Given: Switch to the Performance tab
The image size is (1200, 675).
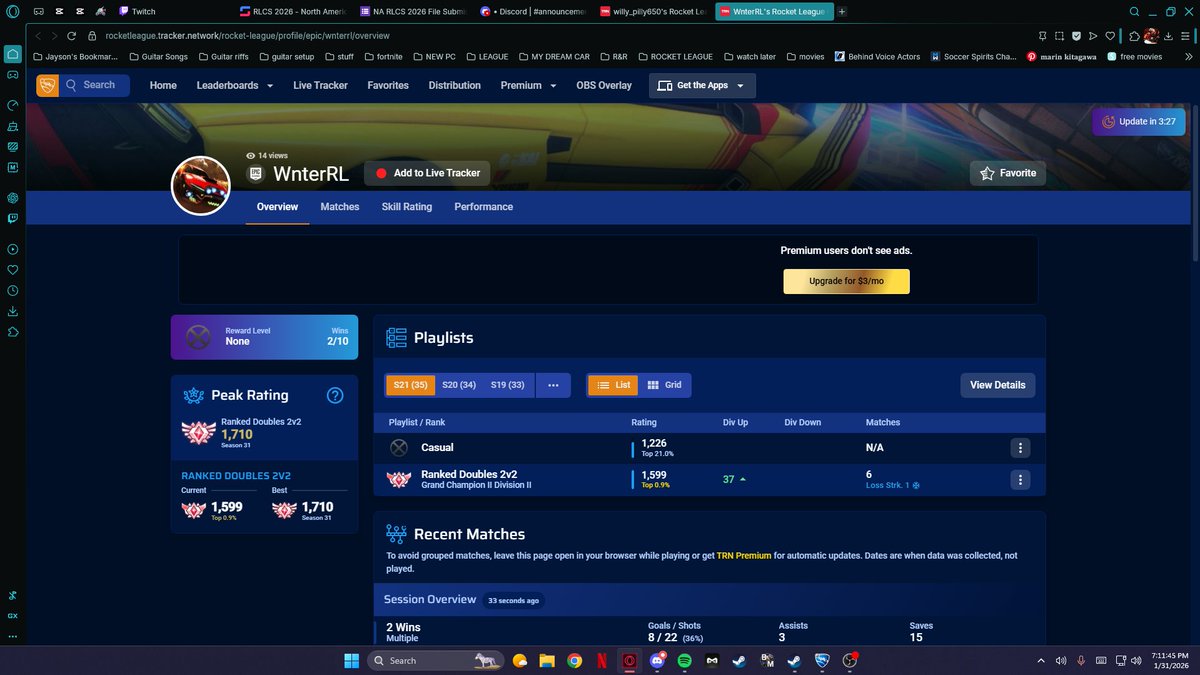Looking at the screenshot, I should click(484, 207).
